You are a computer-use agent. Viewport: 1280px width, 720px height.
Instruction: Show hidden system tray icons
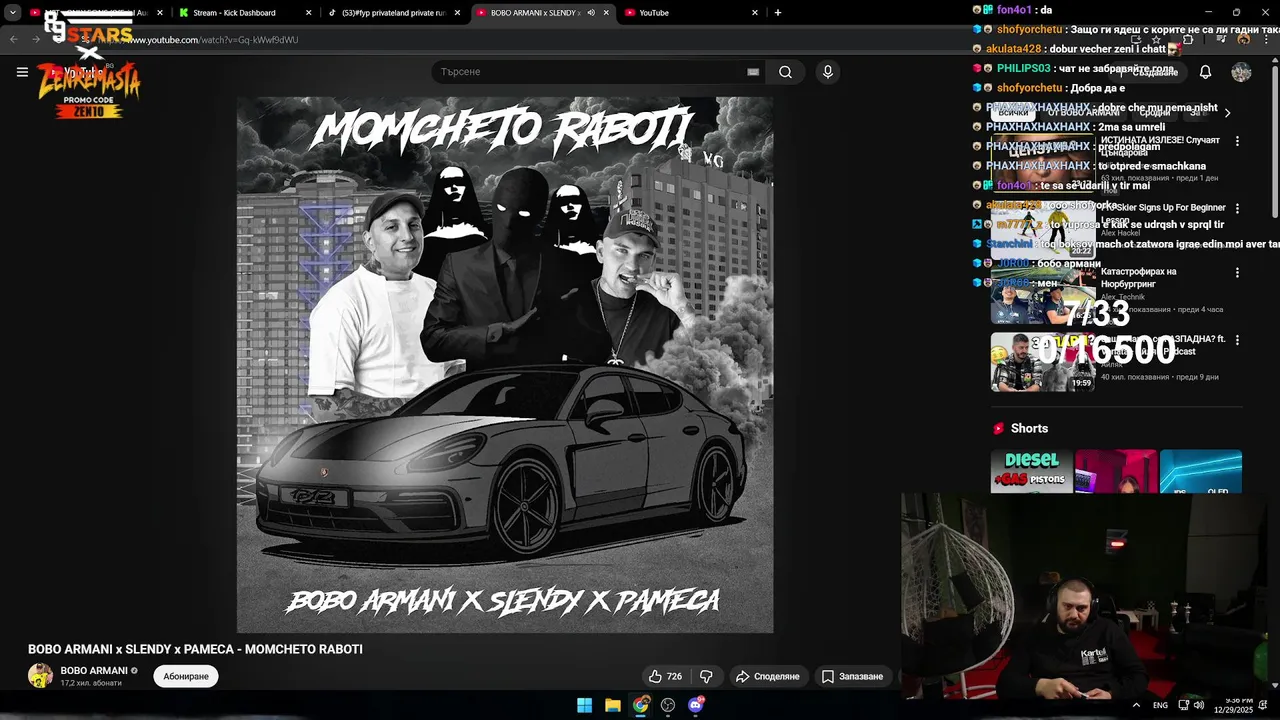click(1136, 705)
